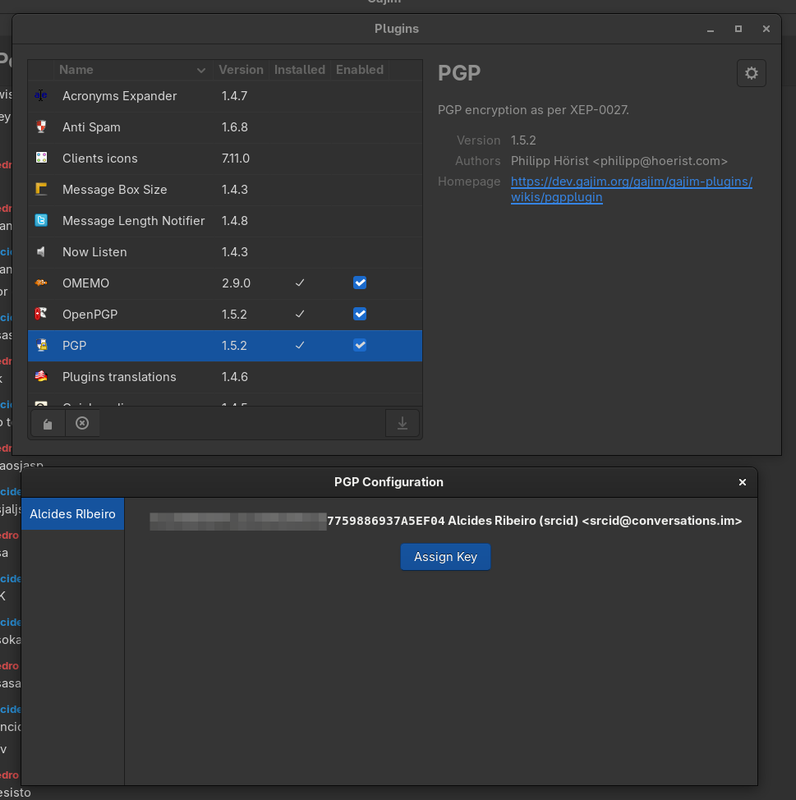This screenshot has height=800, width=796.
Task: Click the OMEMO installed checkmark
Action: 300,283
